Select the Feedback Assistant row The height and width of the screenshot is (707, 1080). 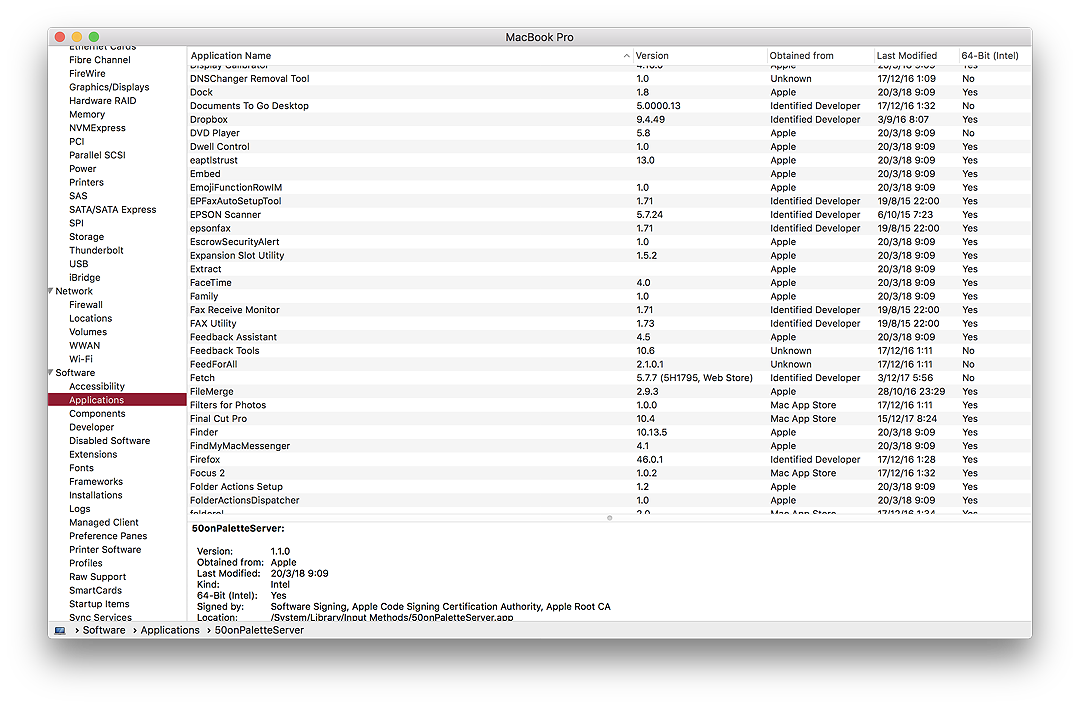(609, 337)
